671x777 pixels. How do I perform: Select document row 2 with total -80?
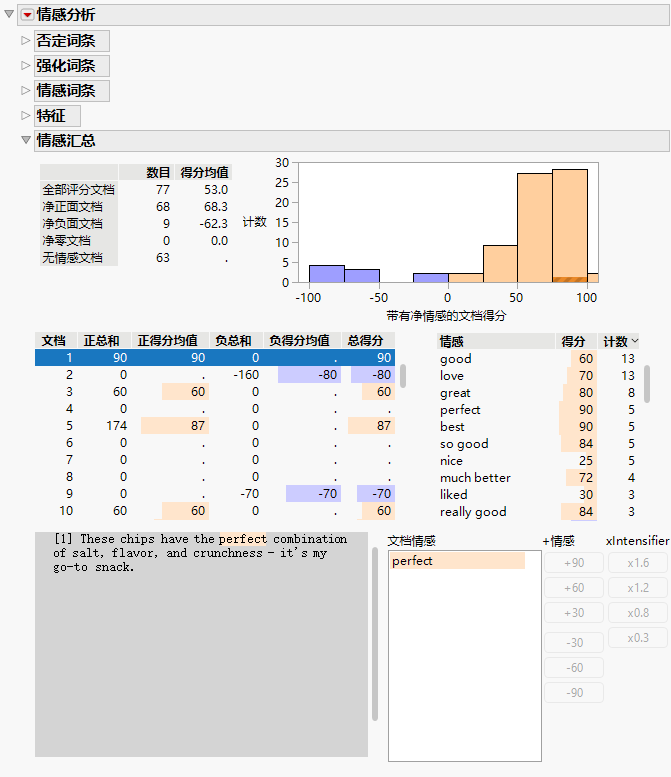pyautogui.click(x=215, y=375)
